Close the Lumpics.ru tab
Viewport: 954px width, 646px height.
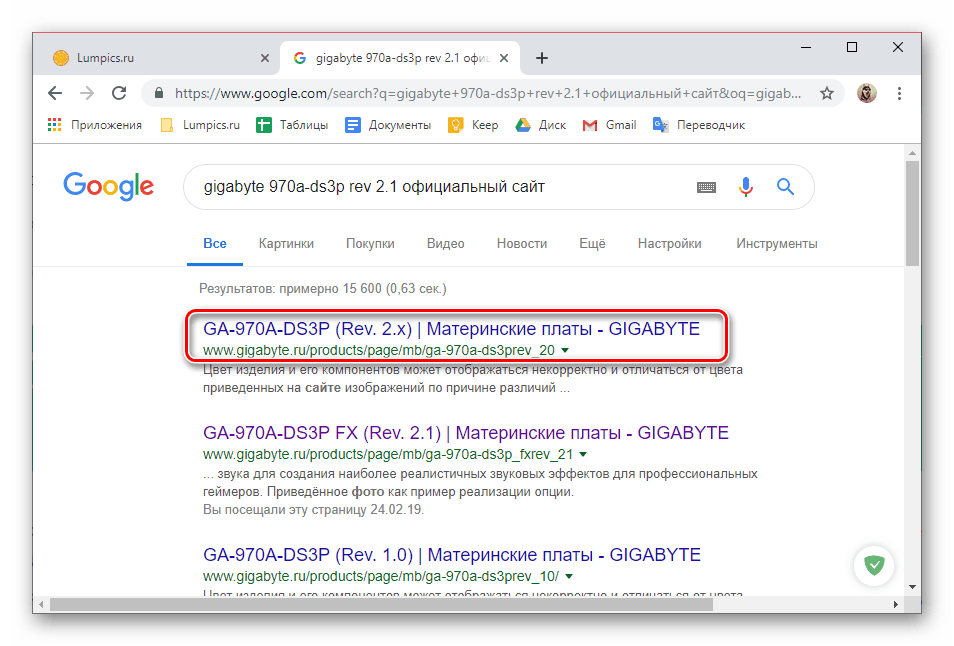tap(265, 58)
